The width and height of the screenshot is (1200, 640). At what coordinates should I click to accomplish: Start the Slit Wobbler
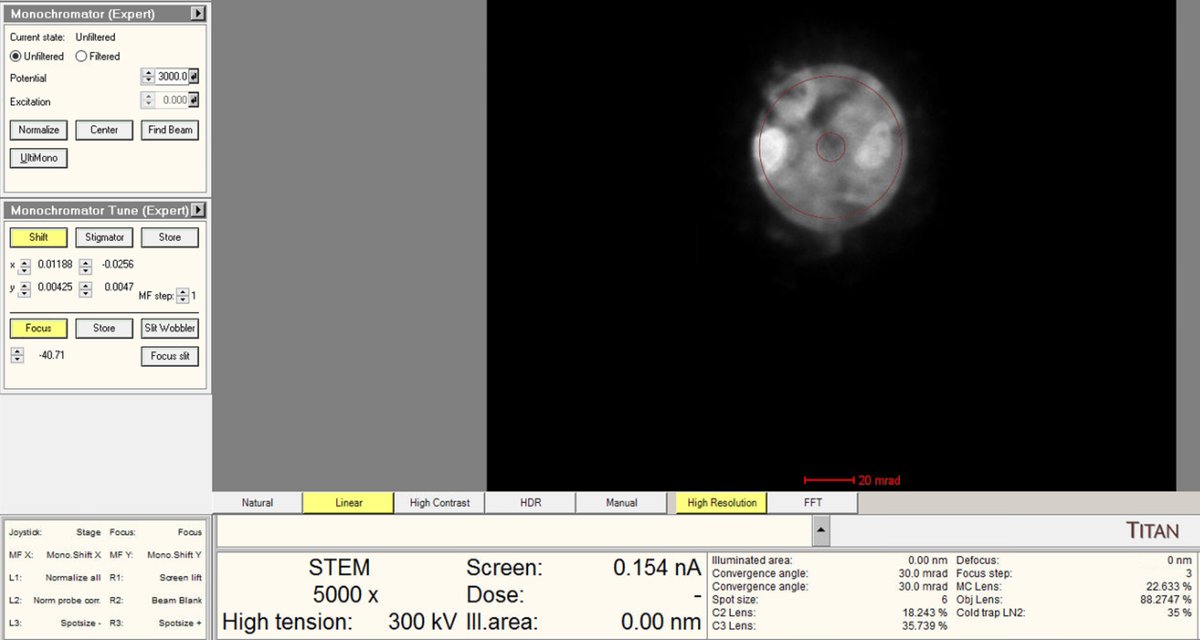pos(169,328)
